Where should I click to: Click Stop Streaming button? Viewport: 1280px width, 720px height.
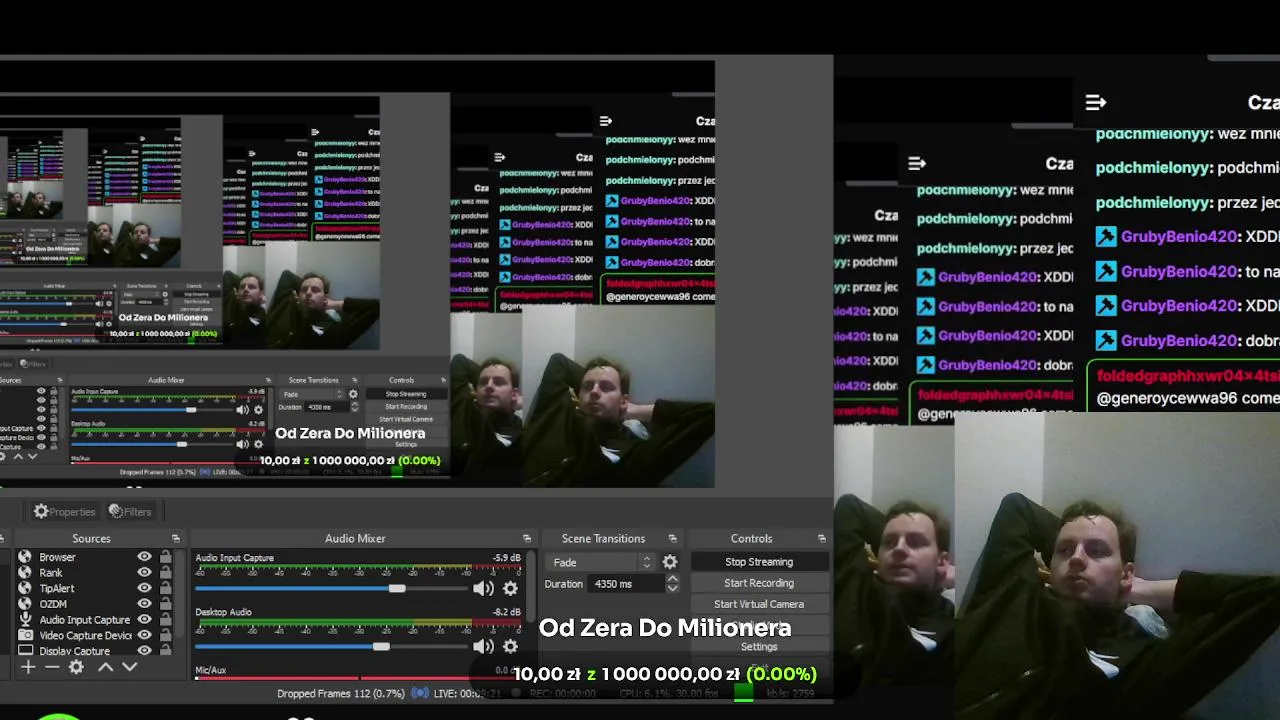click(x=759, y=562)
